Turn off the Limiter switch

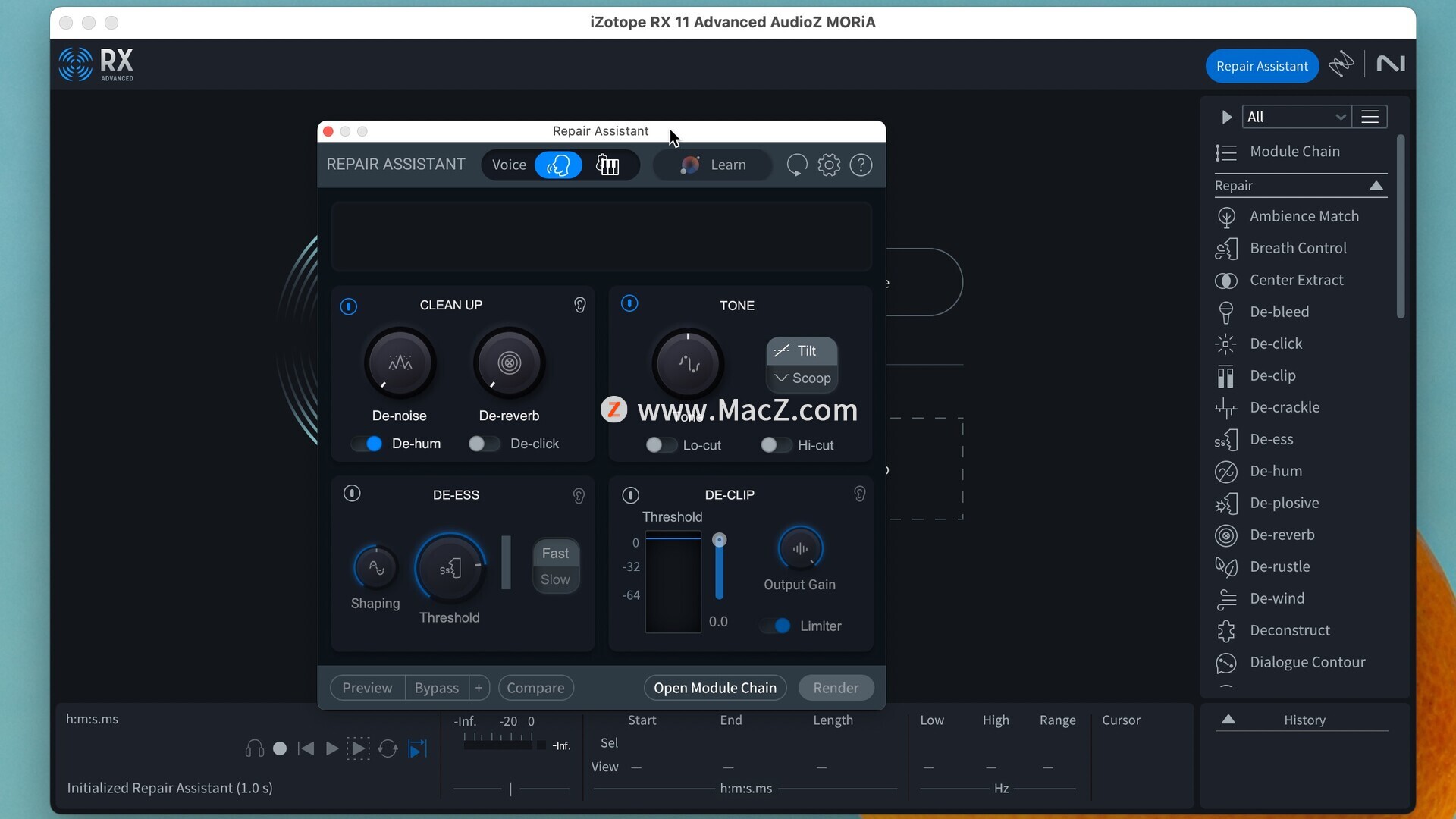(775, 626)
